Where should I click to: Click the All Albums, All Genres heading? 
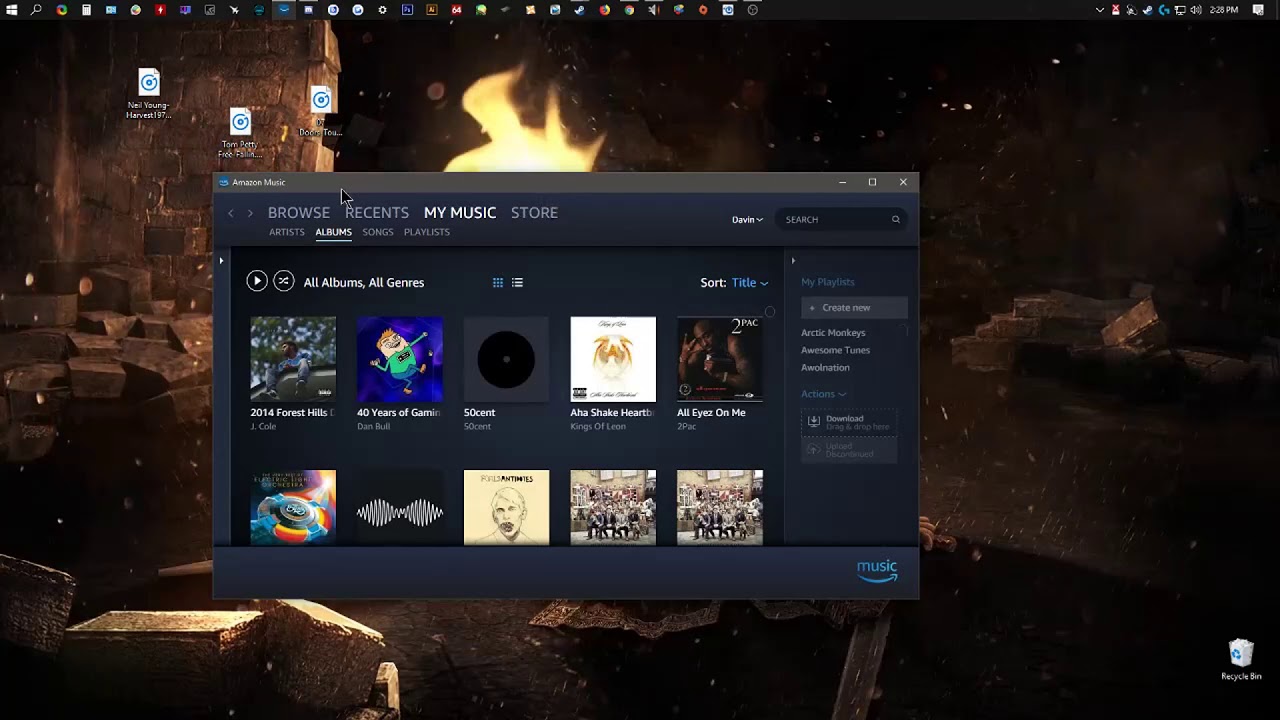tap(364, 283)
